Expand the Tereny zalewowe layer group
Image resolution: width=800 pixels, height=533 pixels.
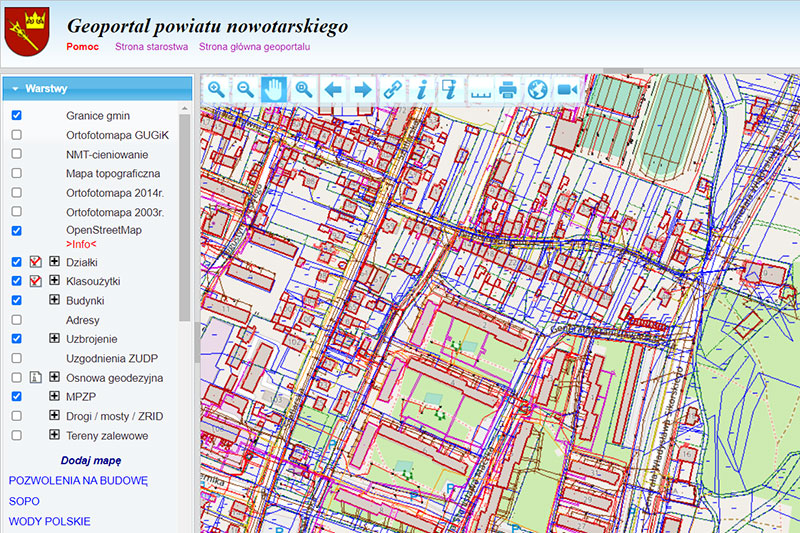(54, 435)
